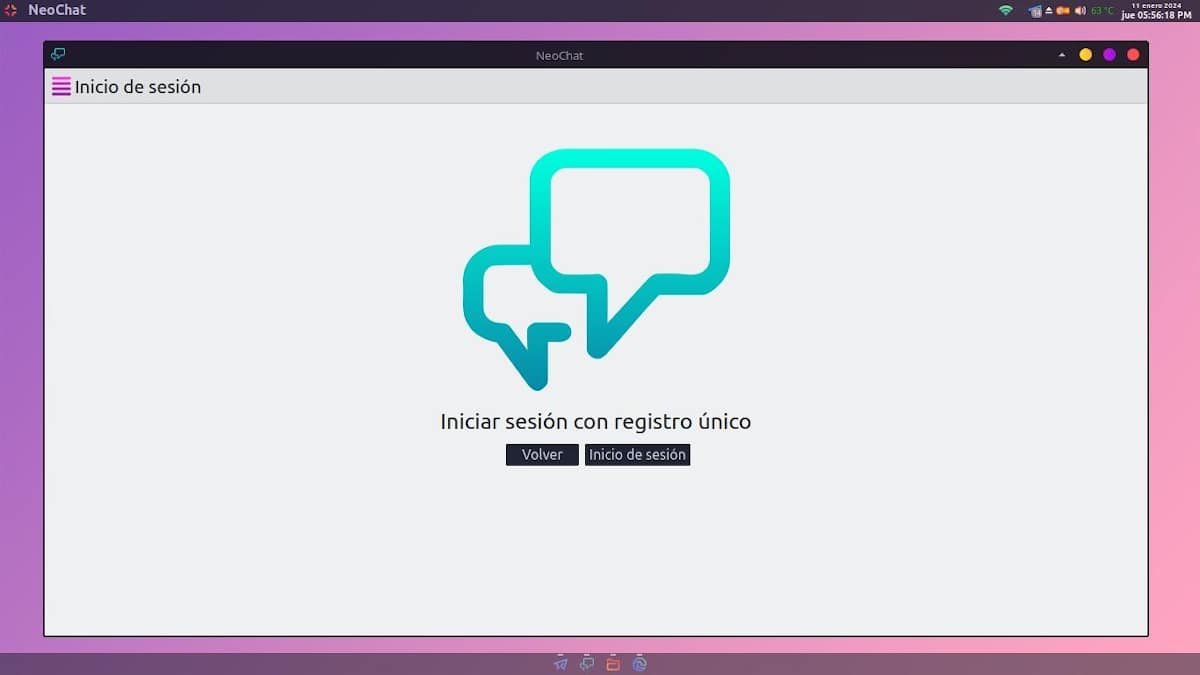Click the Wi-Fi icon in the system tray
This screenshot has height=675, width=1200.
click(x=1005, y=10)
